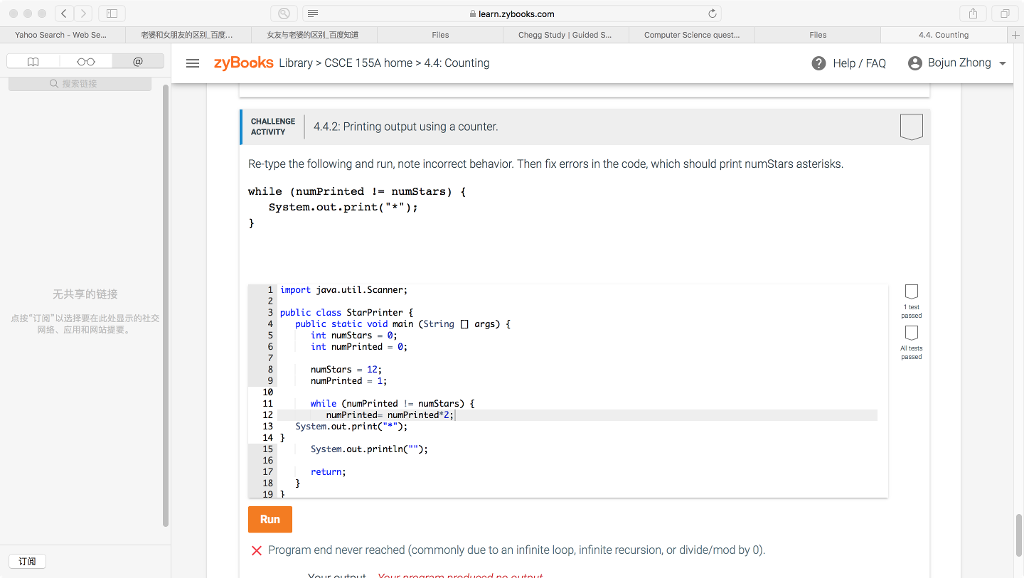Open Help / FAQ
The width and height of the screenshot is (1024, 578).
tap(848, 63)
